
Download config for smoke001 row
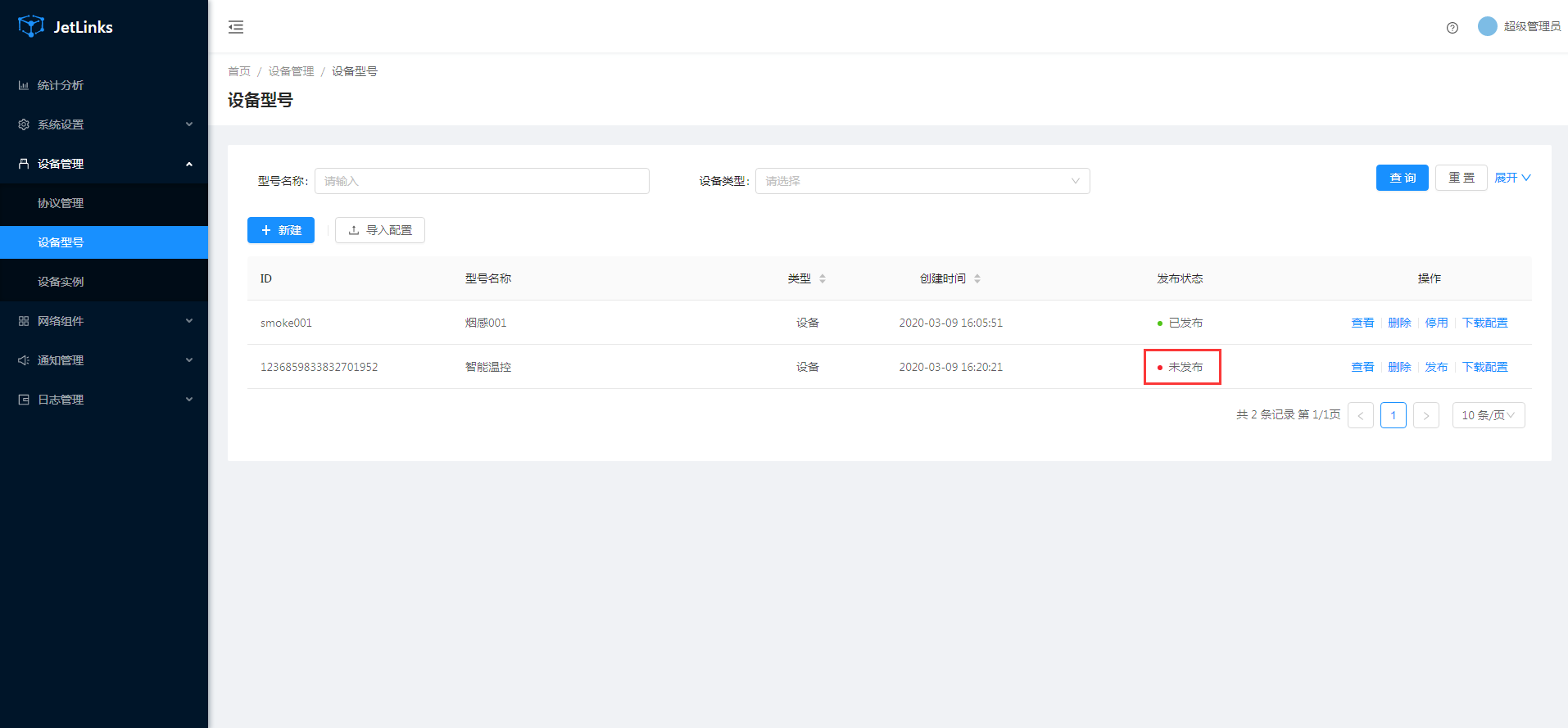[x=1484, y=323]
